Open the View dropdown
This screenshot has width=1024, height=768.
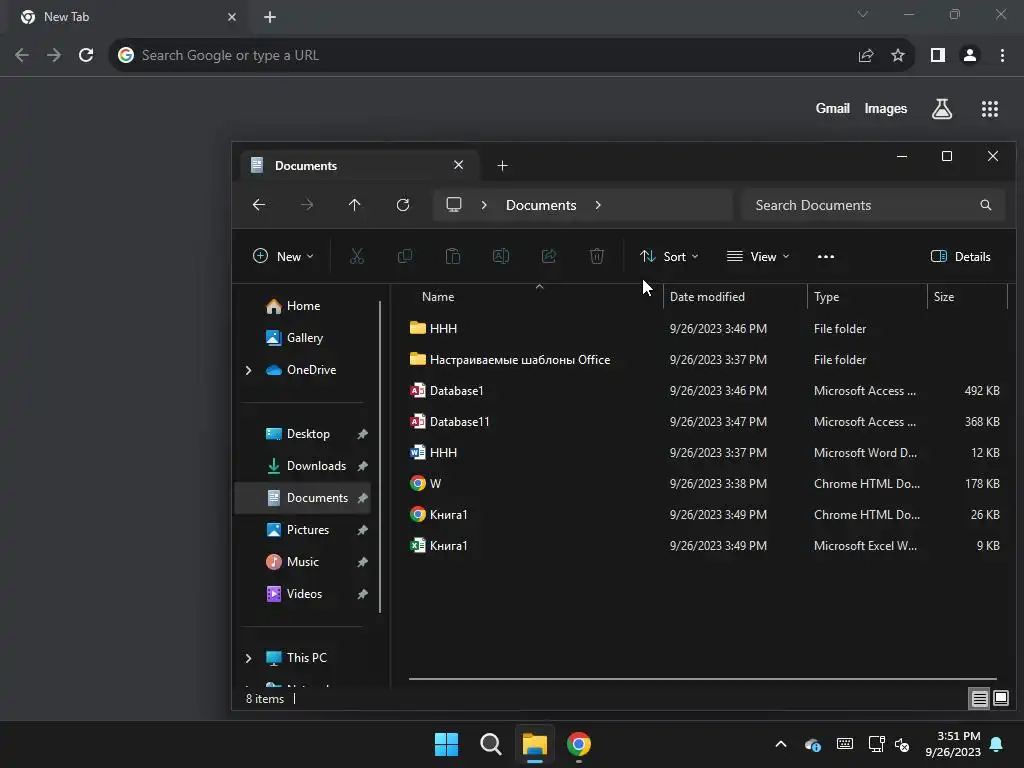tap(758, 257)
